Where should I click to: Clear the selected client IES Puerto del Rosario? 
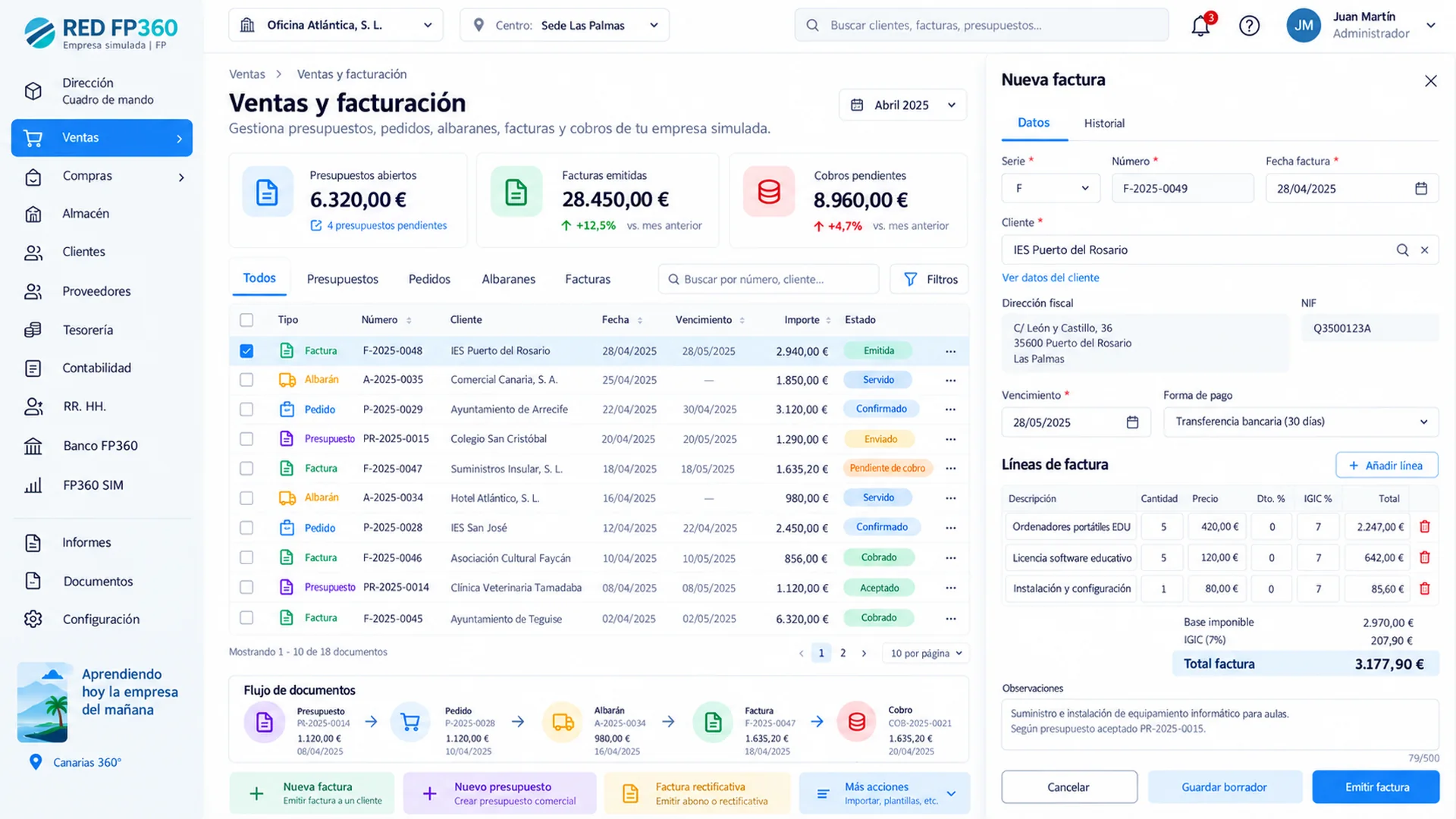[x=1425, y=250]
